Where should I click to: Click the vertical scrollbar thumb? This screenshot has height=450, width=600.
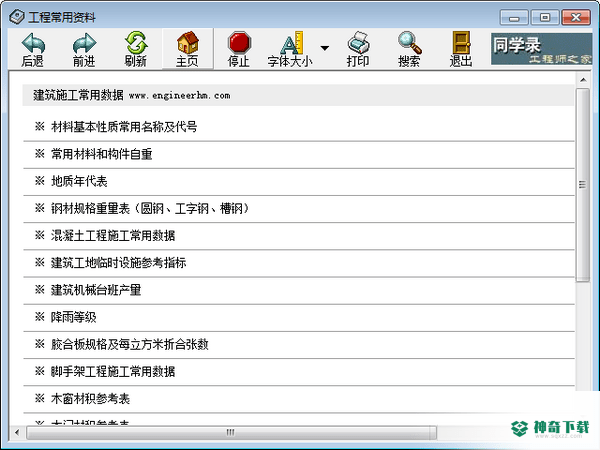coord(583,185)
